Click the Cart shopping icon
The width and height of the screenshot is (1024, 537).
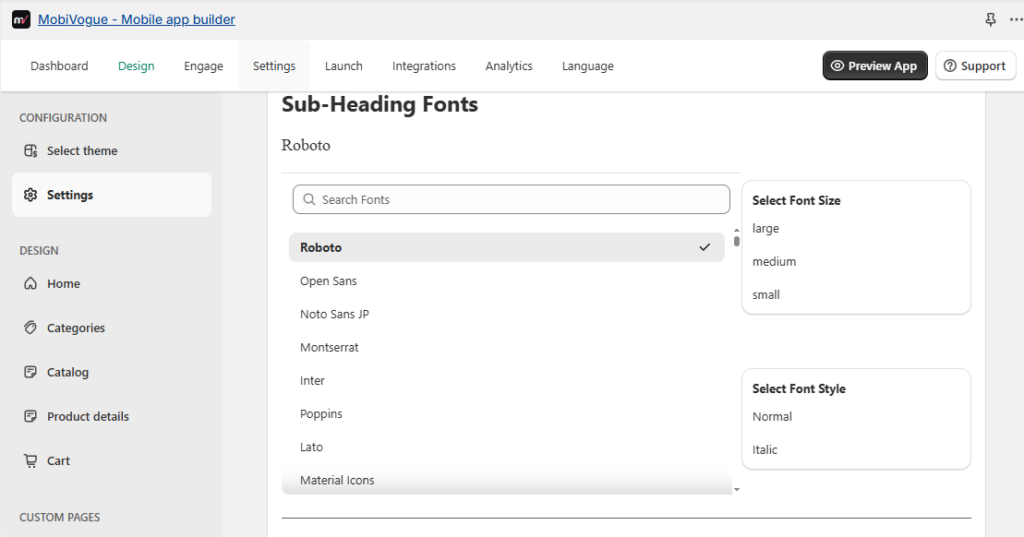coord(31,461)
